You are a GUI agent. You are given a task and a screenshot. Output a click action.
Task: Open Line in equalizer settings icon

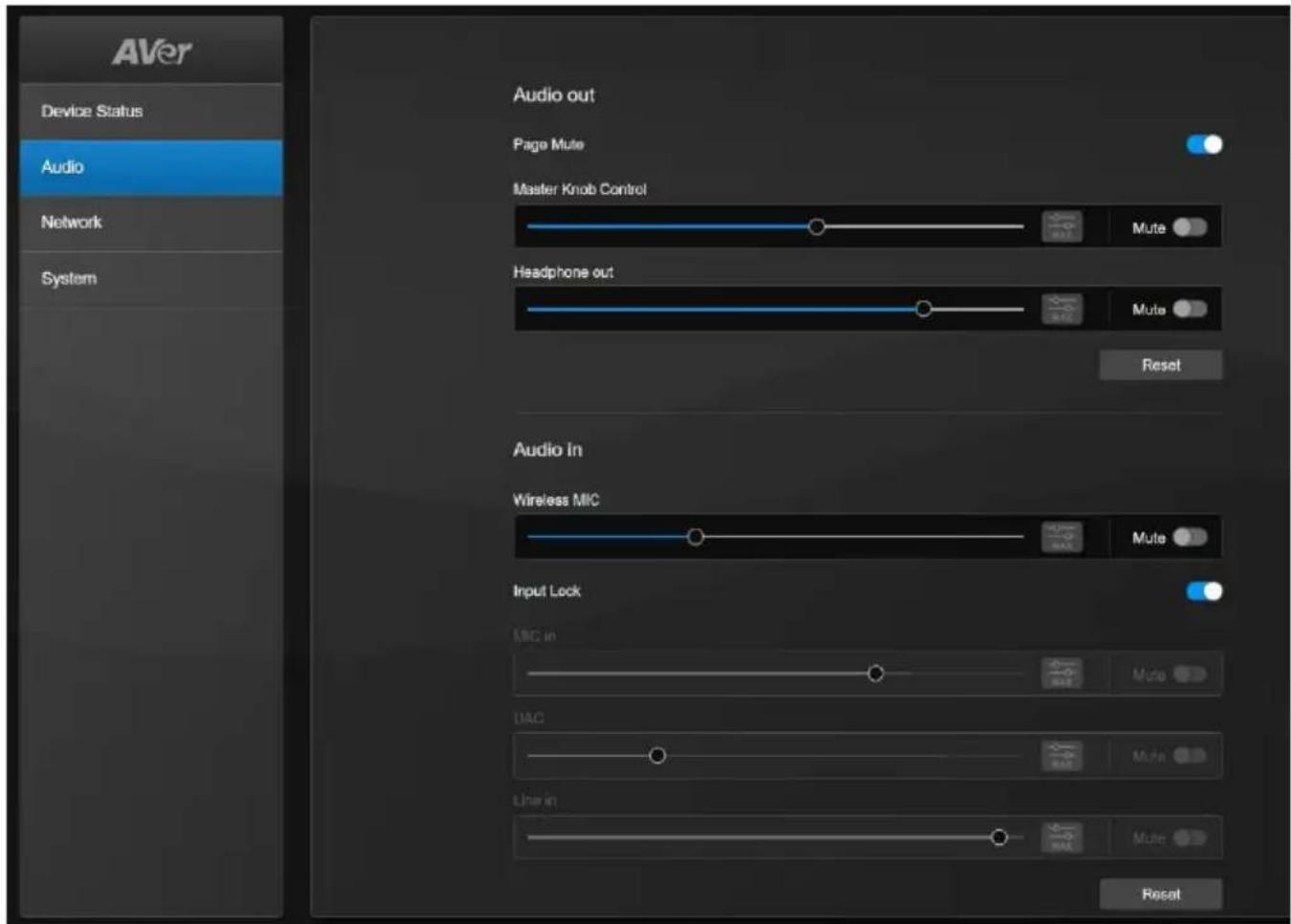(1062, 838)
